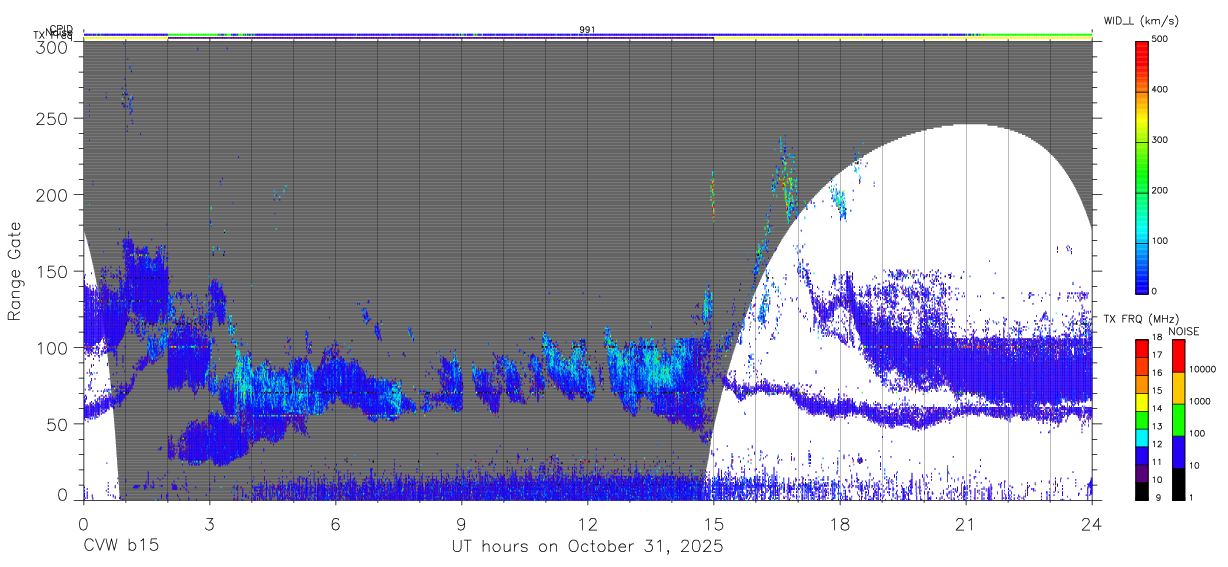Click the '991' CPID value at top
Image resolution: width=1228 pixels, height=567 pixels.
coord(587,30)
